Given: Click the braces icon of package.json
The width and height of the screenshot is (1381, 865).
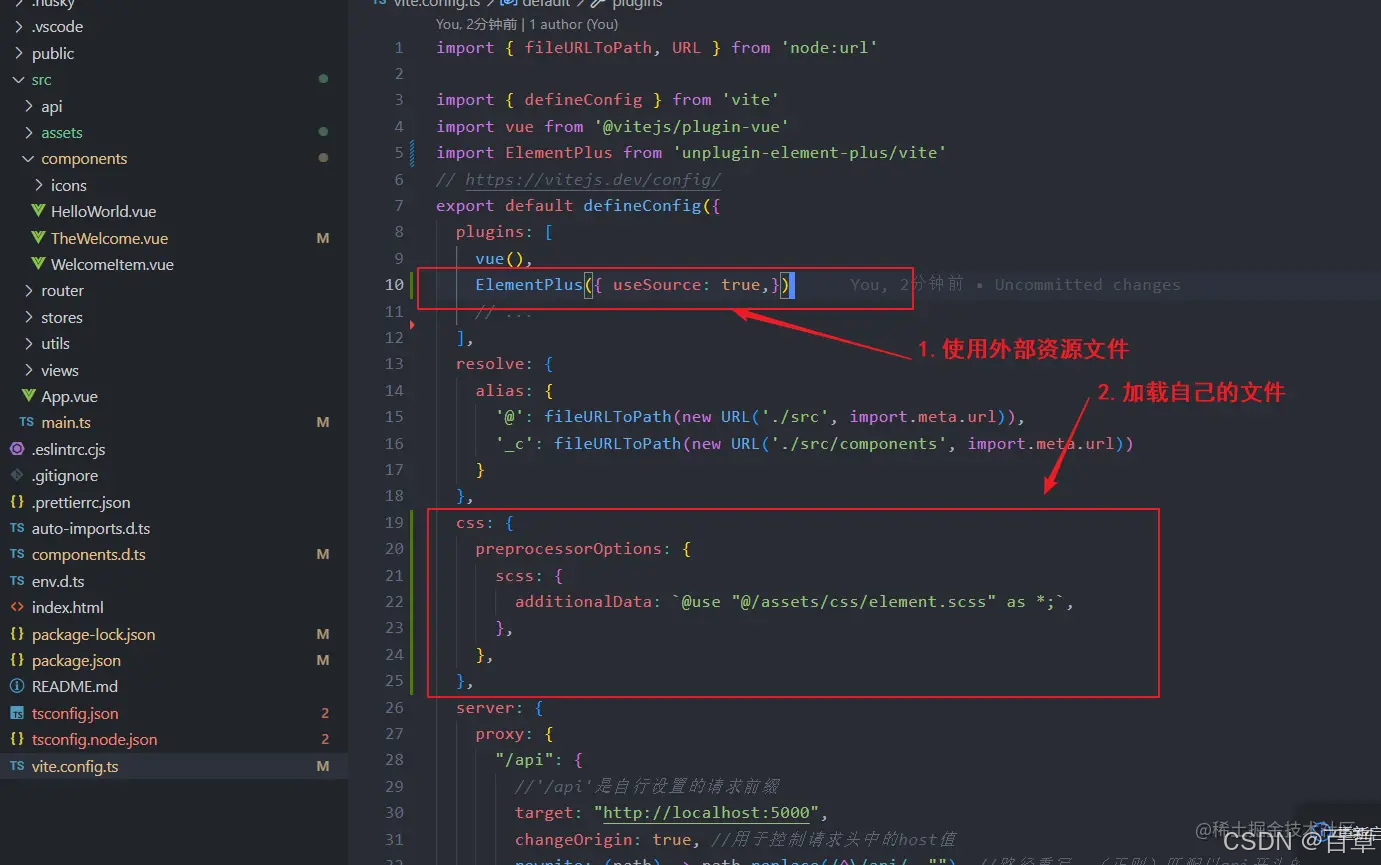Looking at the screenshot, I should pyautogui.click(x=17, y=661).
